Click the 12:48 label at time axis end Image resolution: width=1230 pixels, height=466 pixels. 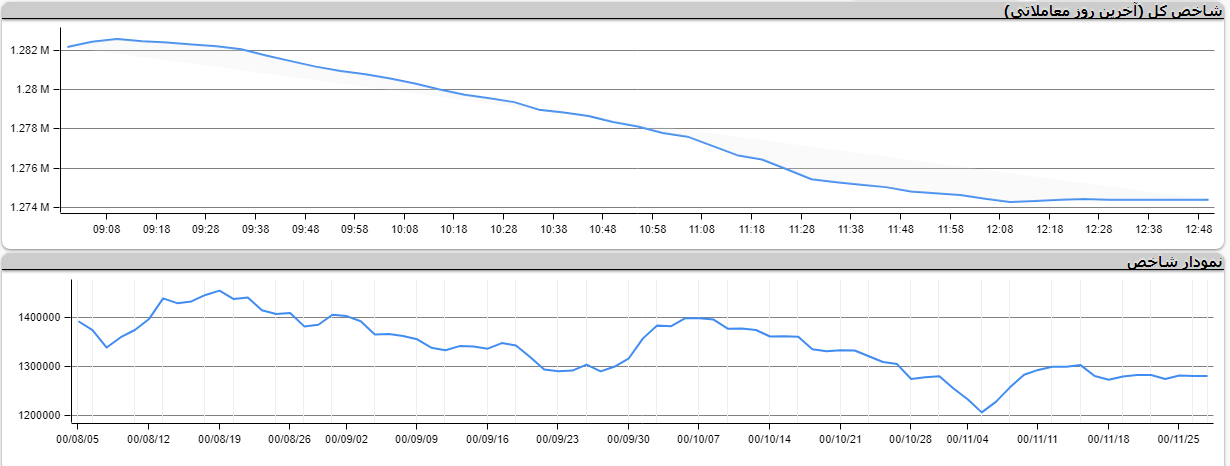pos(1199,229)
